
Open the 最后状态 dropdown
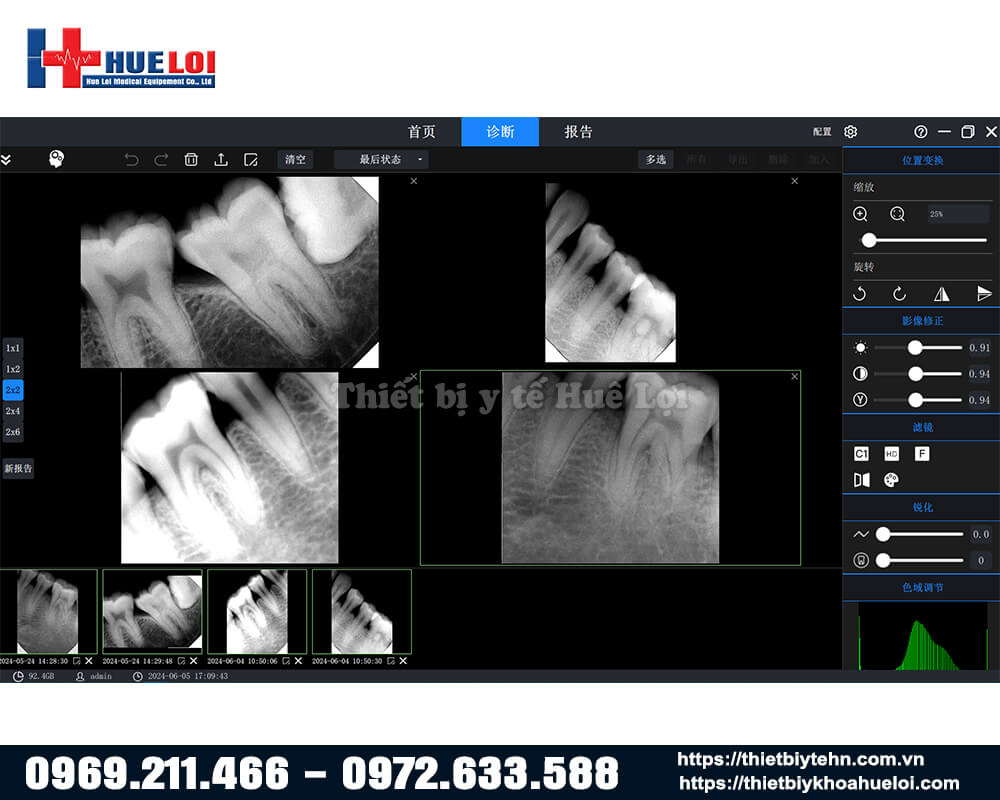(x=381, y=159)
